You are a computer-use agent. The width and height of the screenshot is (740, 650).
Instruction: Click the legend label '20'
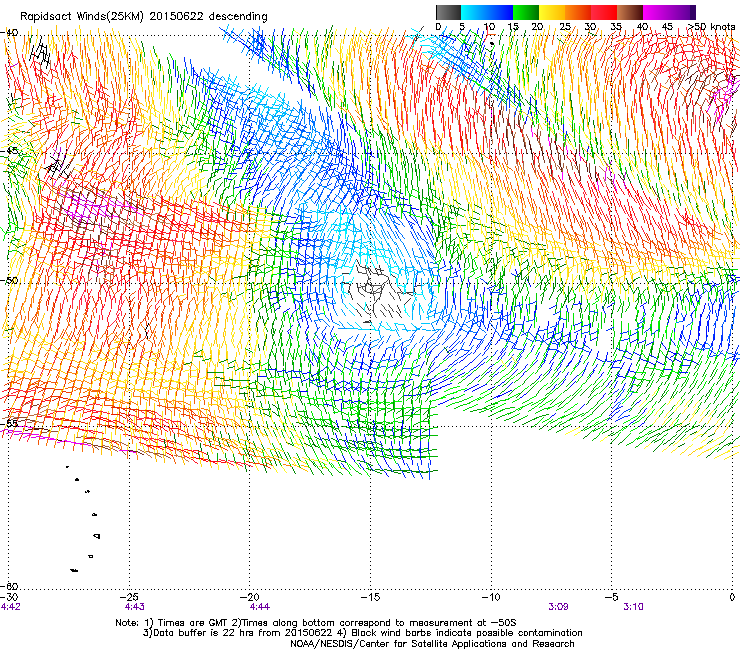pos(538,27)
